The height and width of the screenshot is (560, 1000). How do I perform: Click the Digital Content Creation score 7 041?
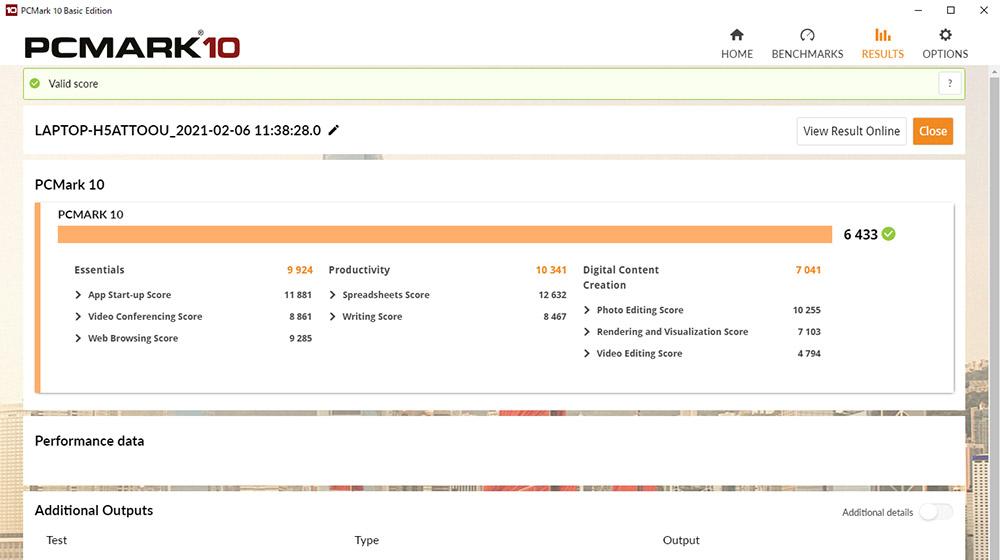pyautogui.click(x=808, y=270)
